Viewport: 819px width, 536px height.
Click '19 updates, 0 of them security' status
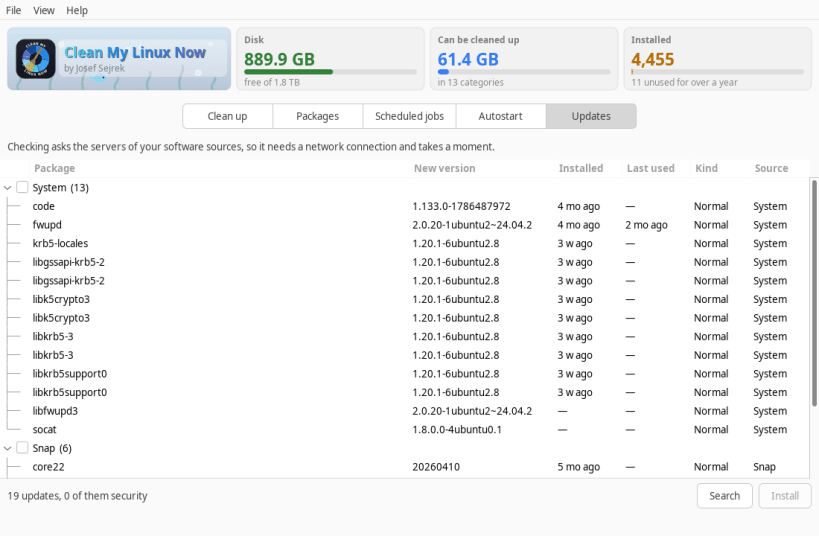77,496
